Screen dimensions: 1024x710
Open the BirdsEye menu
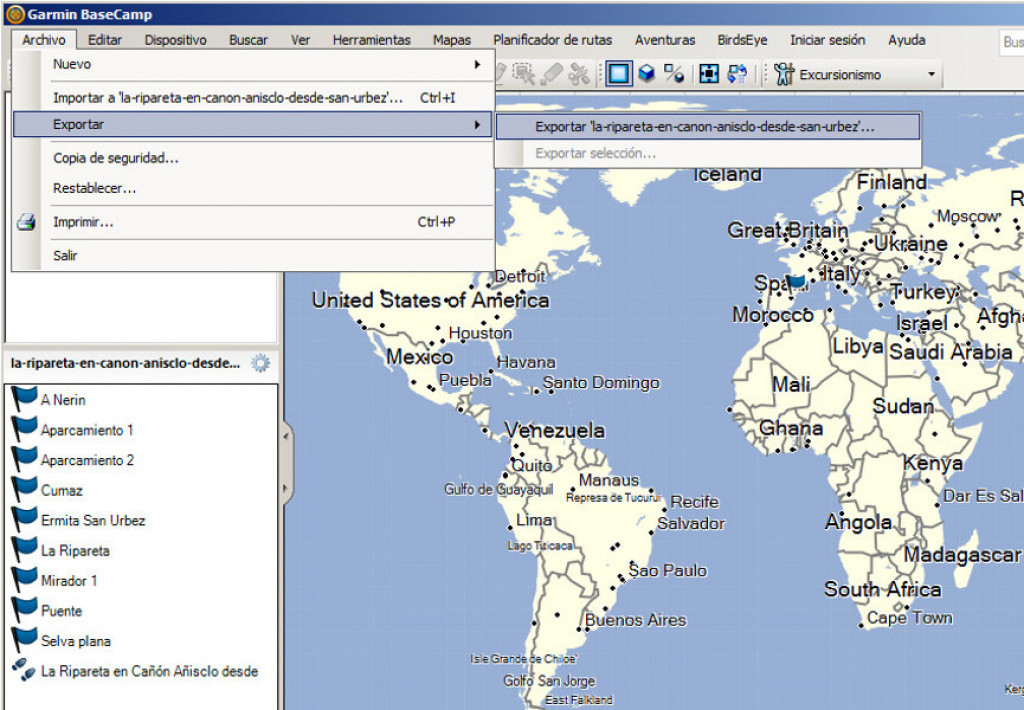point(742,40)
